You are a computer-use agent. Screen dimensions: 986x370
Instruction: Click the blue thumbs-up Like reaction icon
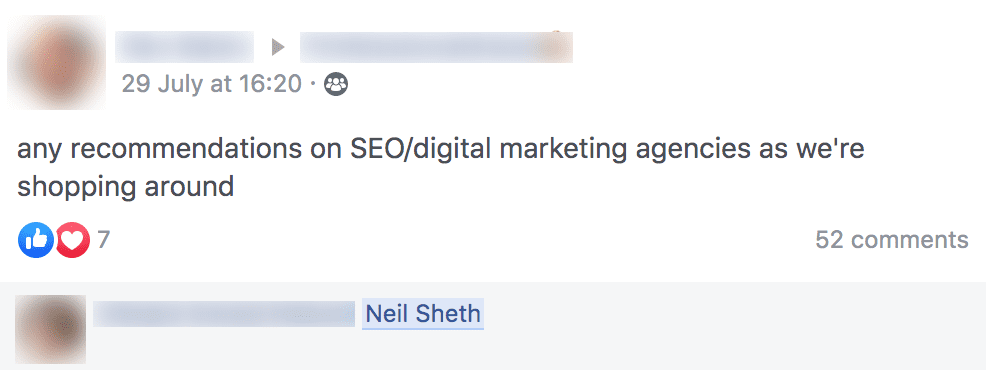pyautogui.click(x=36, y=240)
